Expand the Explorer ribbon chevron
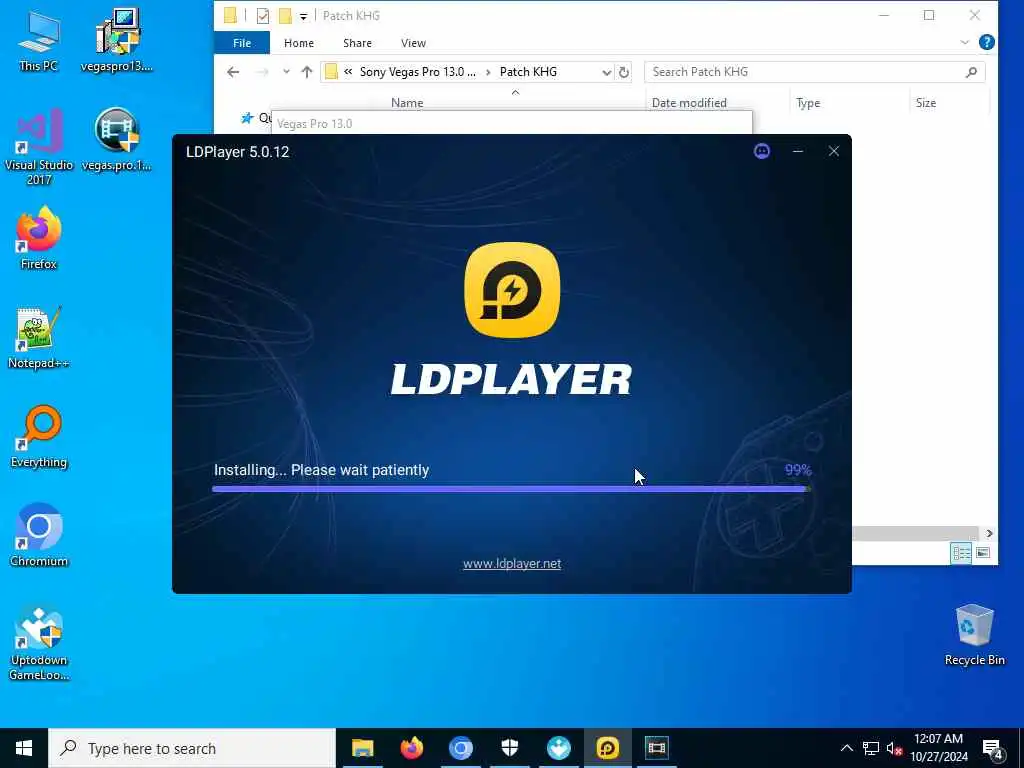 click(964, 42)
